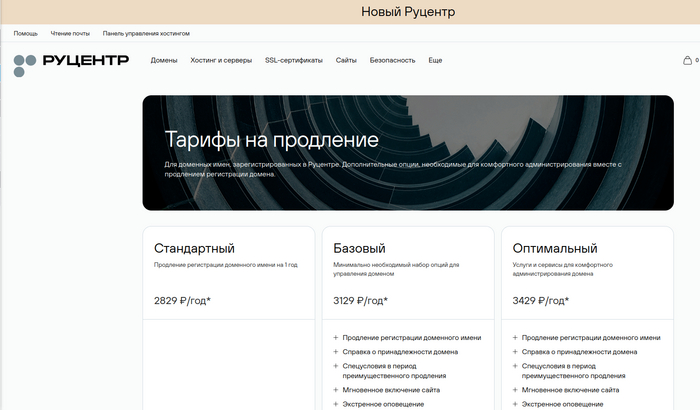
Task: Click plus icon beside Базовый Мгновенное включение
Action: click(x=336, y=390)
